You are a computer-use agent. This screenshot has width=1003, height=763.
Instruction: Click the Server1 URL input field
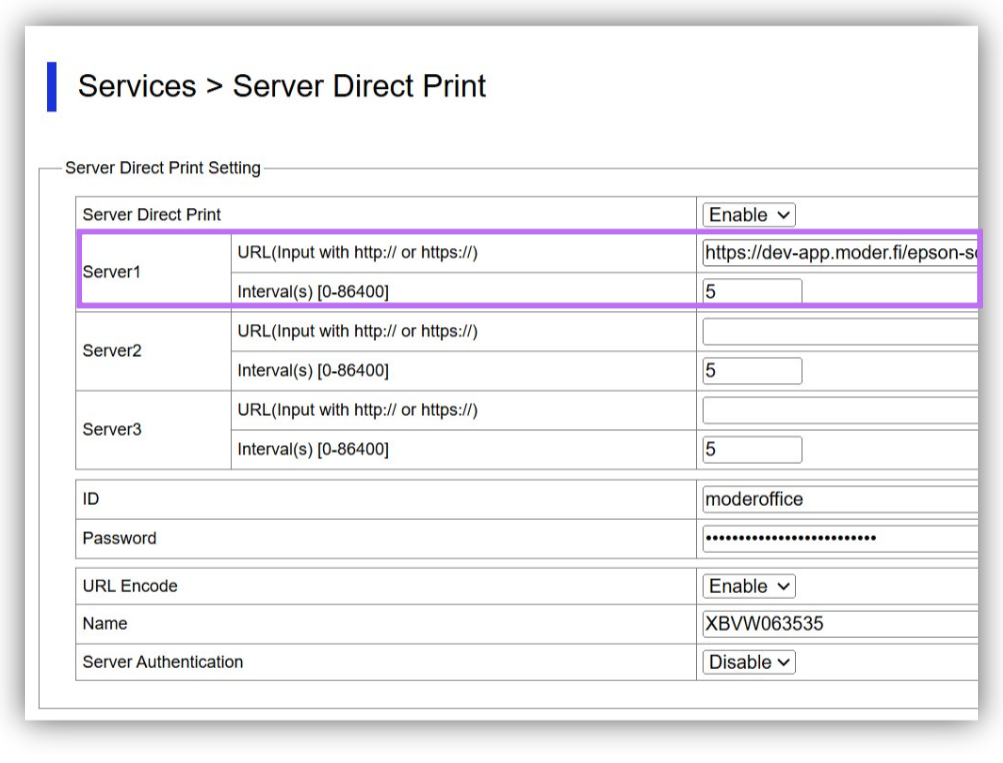point(840,253)
